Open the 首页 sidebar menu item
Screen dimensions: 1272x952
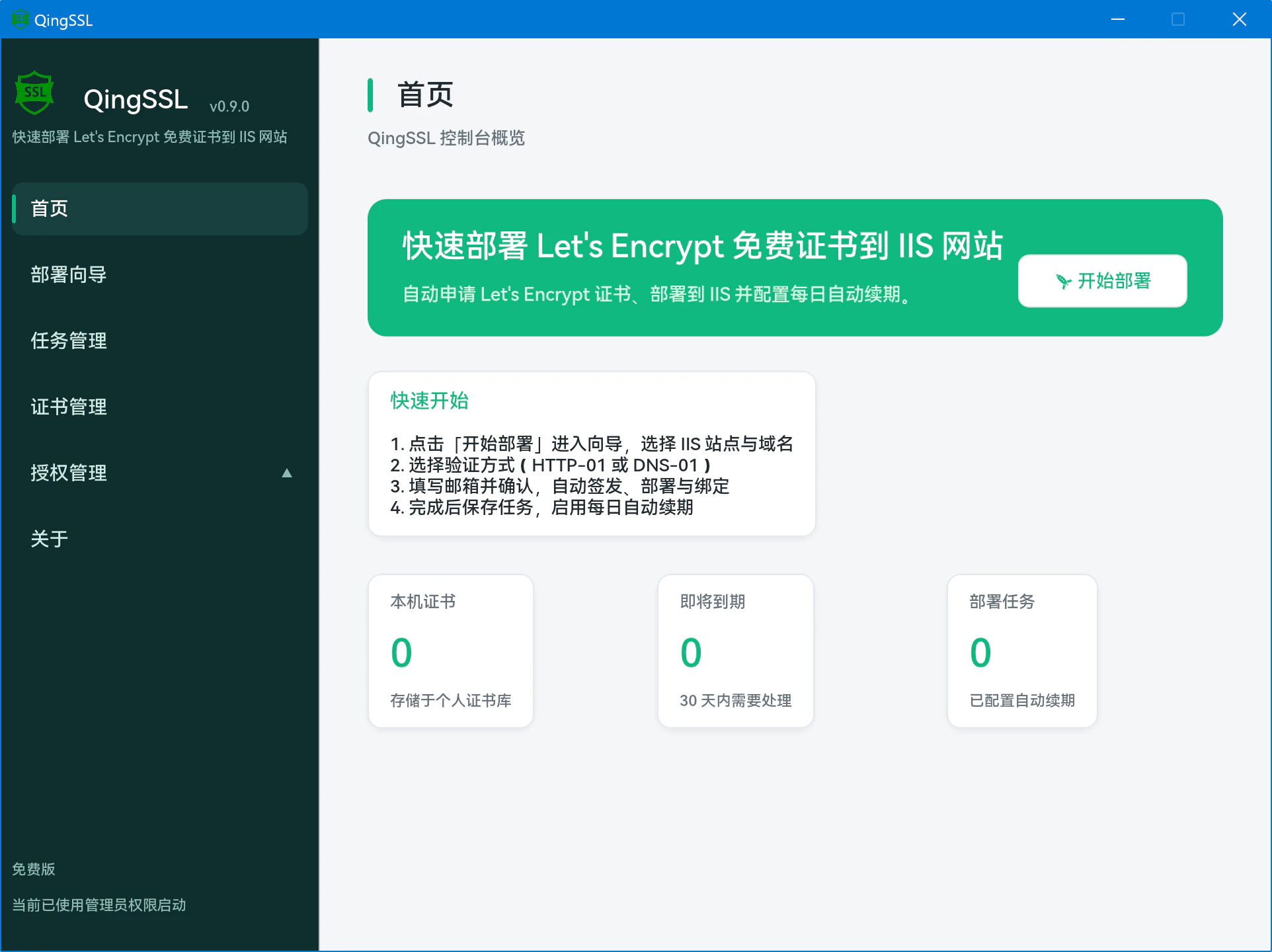160,209
